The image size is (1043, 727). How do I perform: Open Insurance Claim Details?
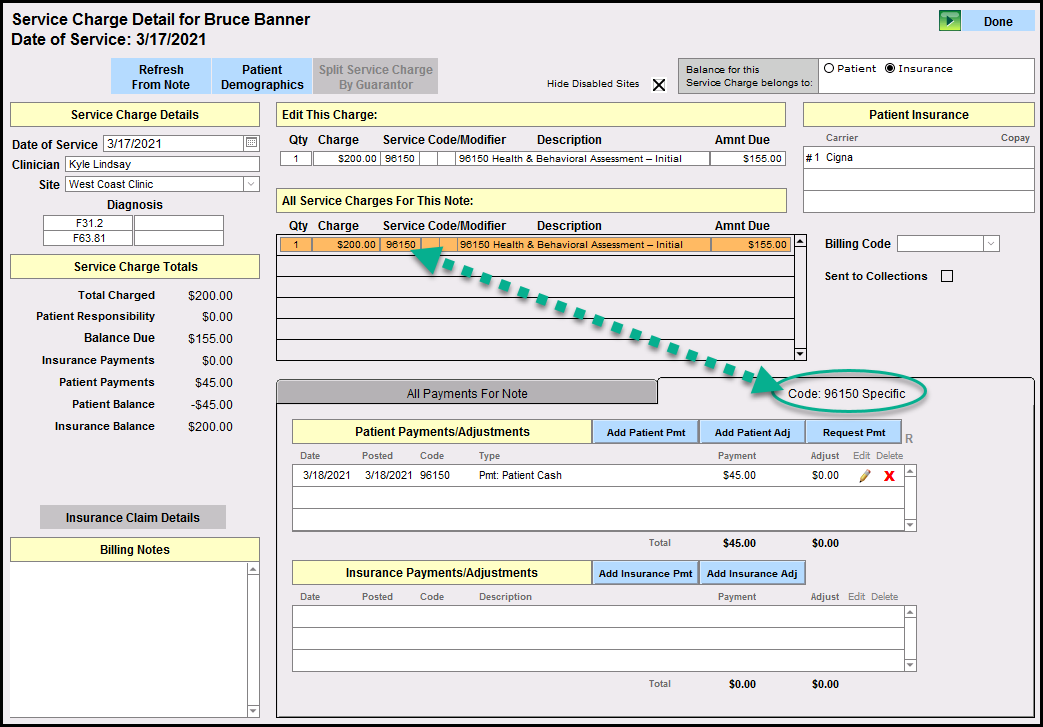[x=133, y=517]
